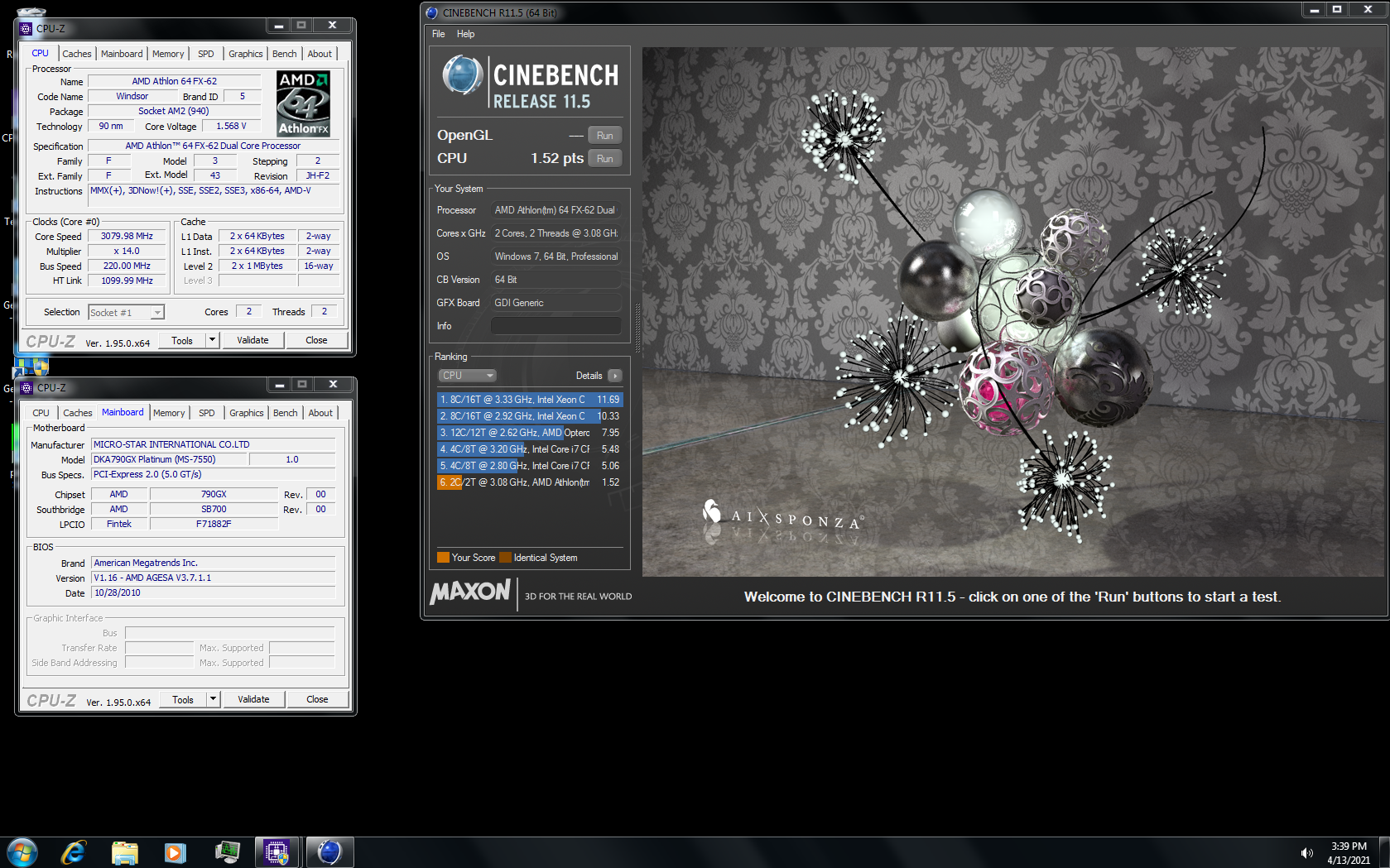The width and height of the screenshot is (1390, 868).
Task: Click the lower CPU-Z title bar icon
Action: (x=26, y=387)
